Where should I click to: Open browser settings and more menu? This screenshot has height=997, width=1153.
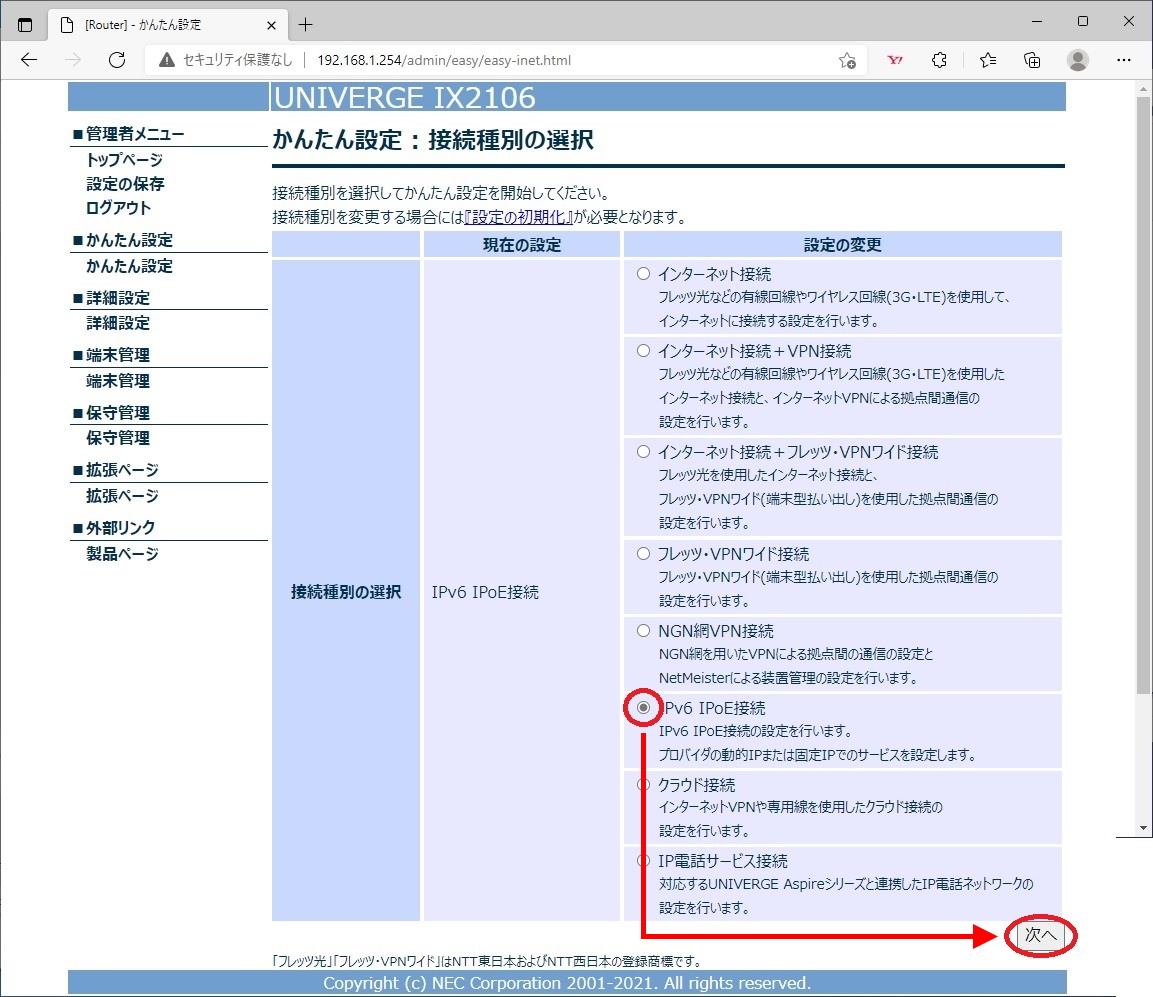coord(1124,60)
